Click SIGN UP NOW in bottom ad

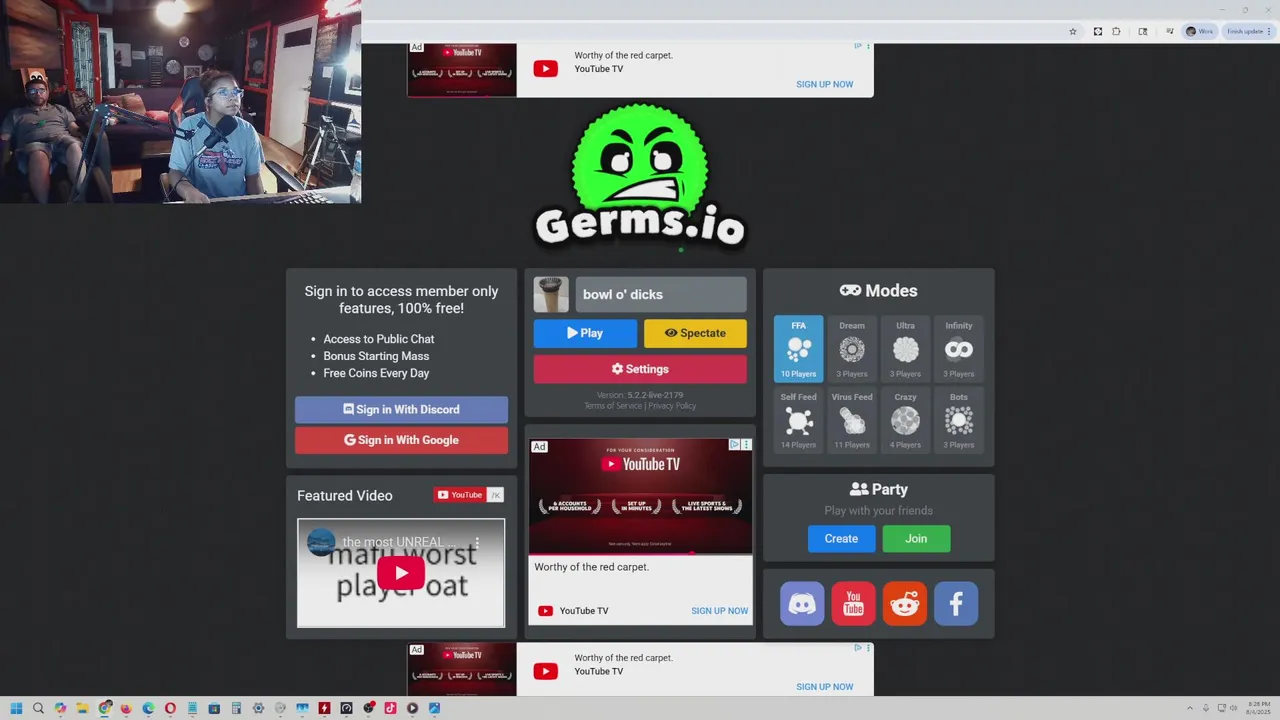point(825,687)
